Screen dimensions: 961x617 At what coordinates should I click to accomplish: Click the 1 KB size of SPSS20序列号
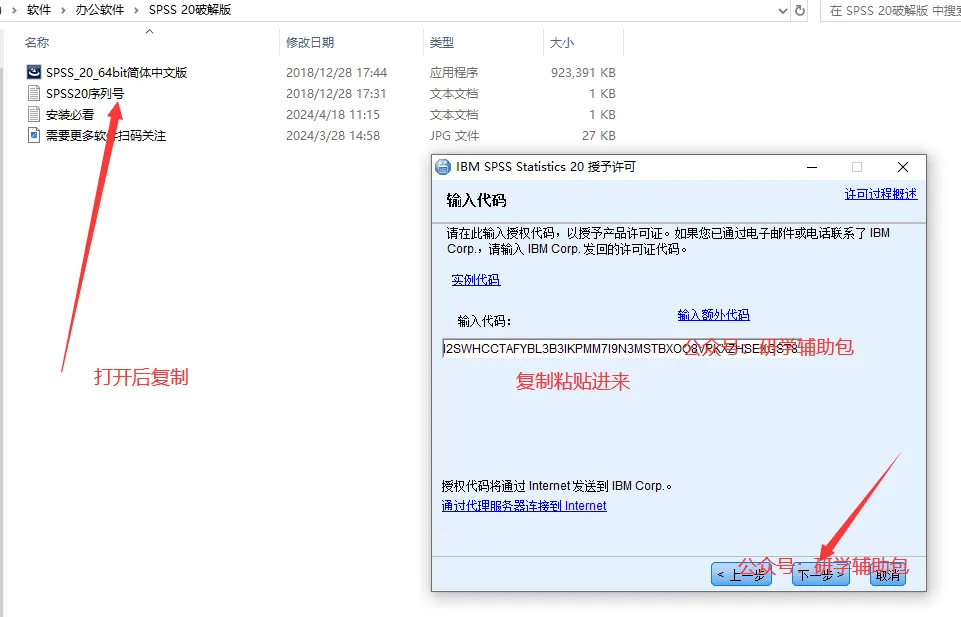click(x=602, y=93)
